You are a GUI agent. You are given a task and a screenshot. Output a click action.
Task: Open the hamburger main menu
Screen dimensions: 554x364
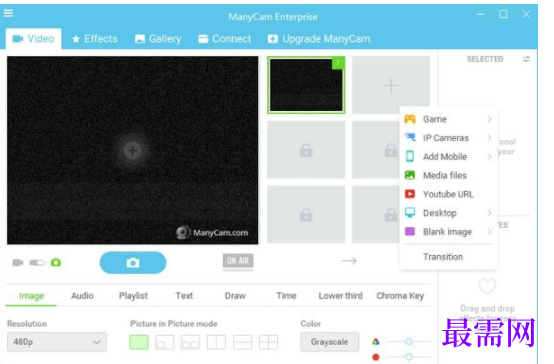pos(8,13)
